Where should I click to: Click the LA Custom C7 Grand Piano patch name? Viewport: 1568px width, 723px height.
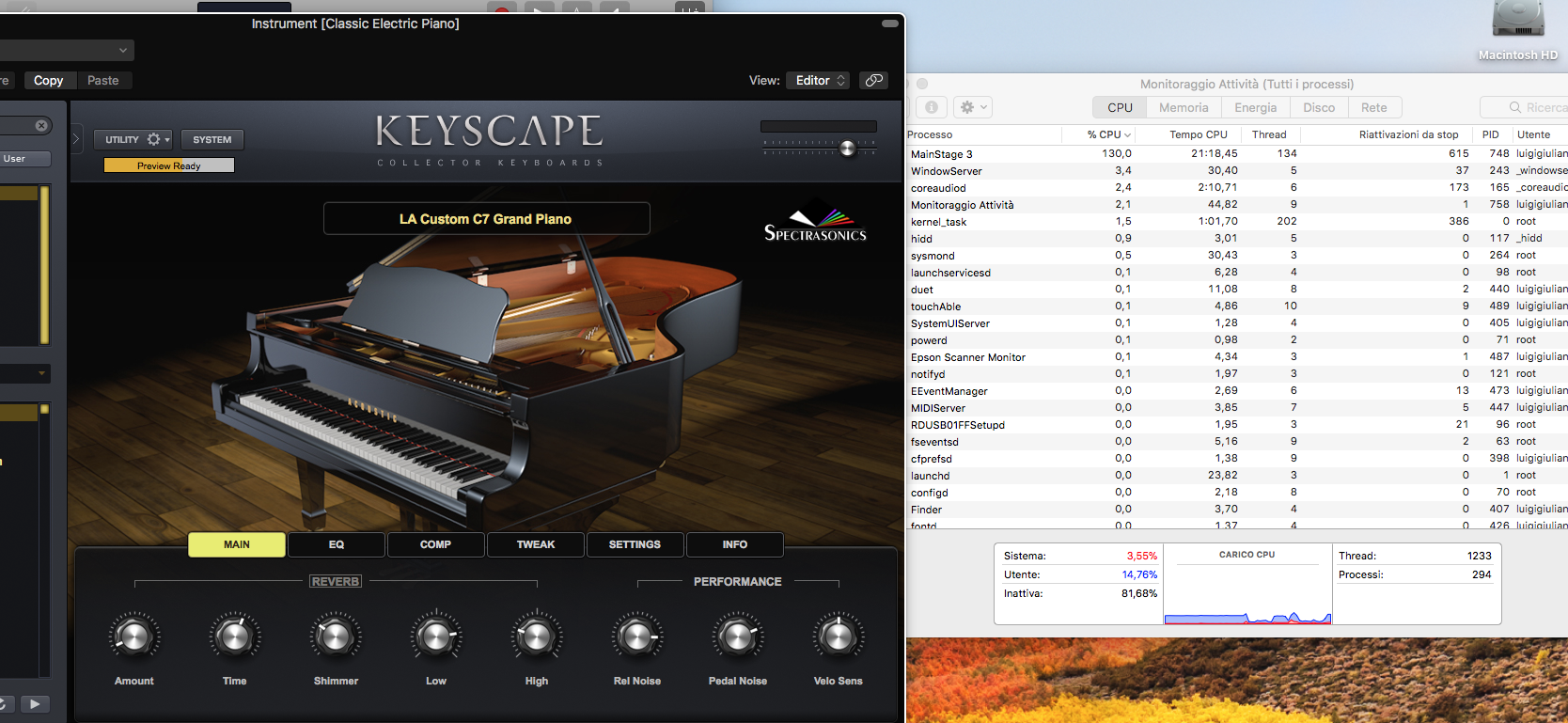[x=486, y=218]
